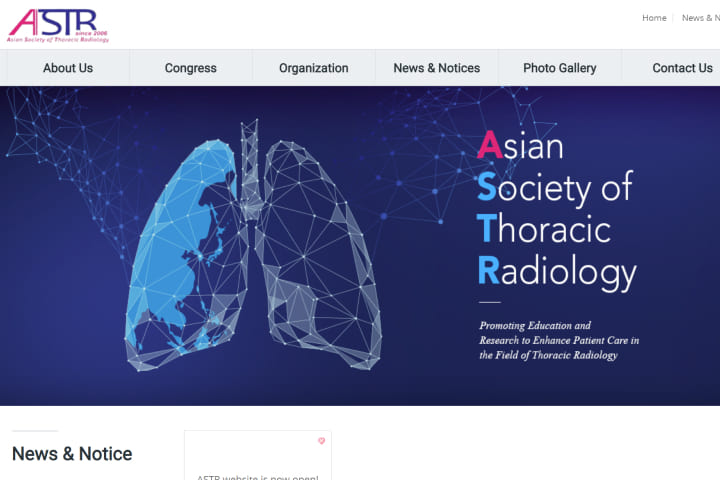Click the pink heart icon on news card

tap(321, 441)
